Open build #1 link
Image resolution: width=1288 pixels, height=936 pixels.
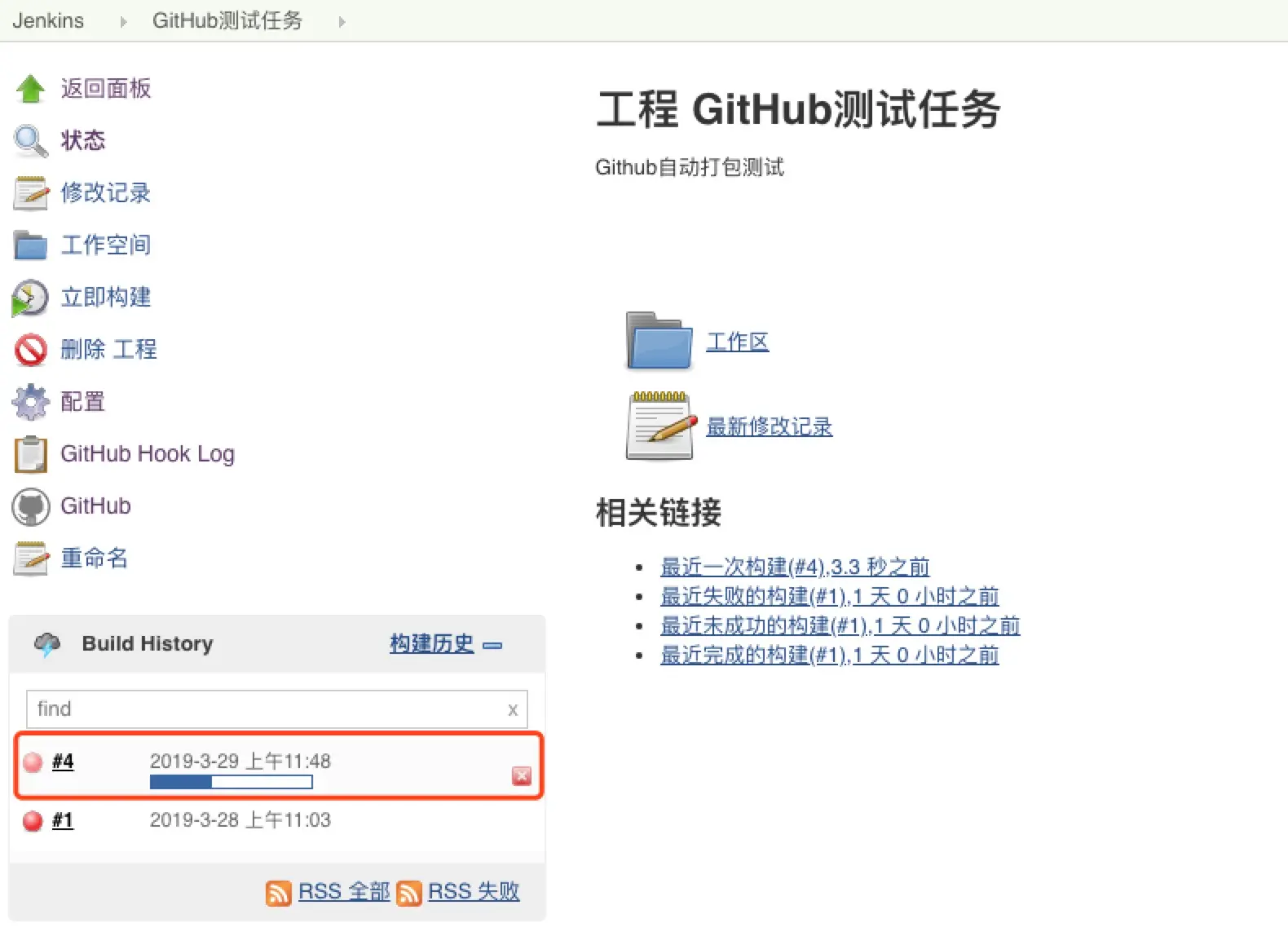click(63, 820)
